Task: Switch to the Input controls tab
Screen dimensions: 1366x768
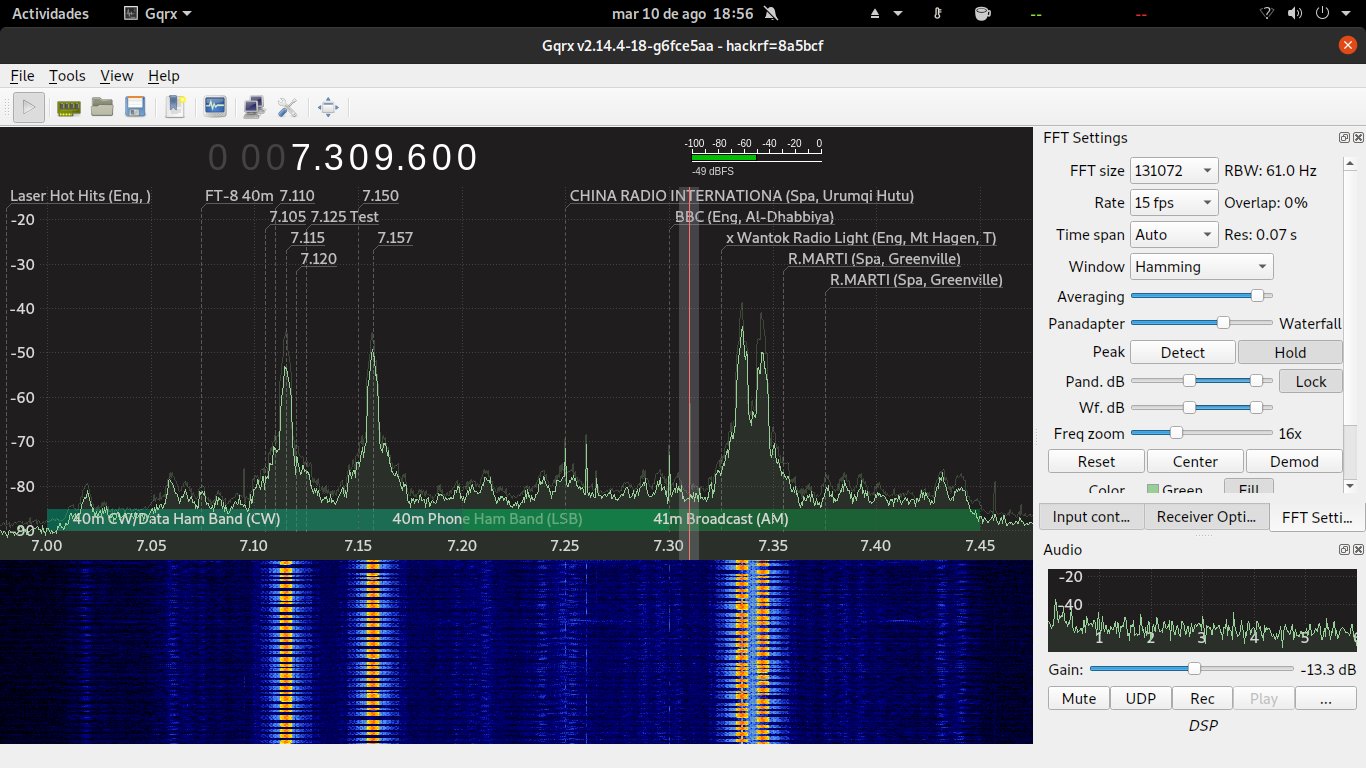Action: [1091, 516]
